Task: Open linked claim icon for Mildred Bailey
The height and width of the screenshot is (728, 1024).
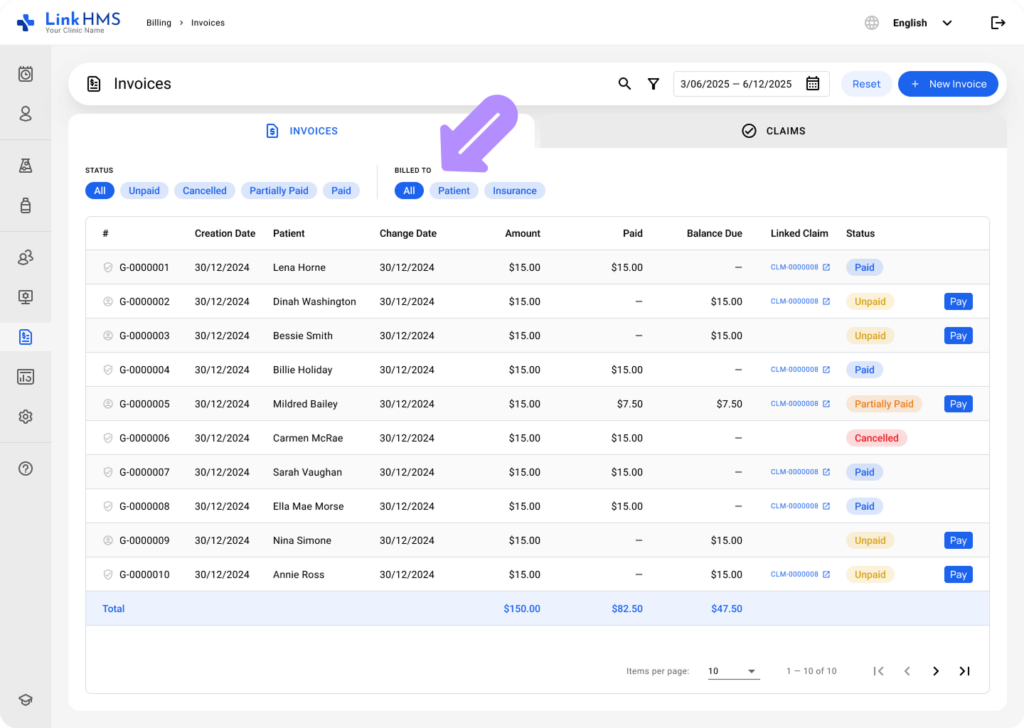Action: 826,404
